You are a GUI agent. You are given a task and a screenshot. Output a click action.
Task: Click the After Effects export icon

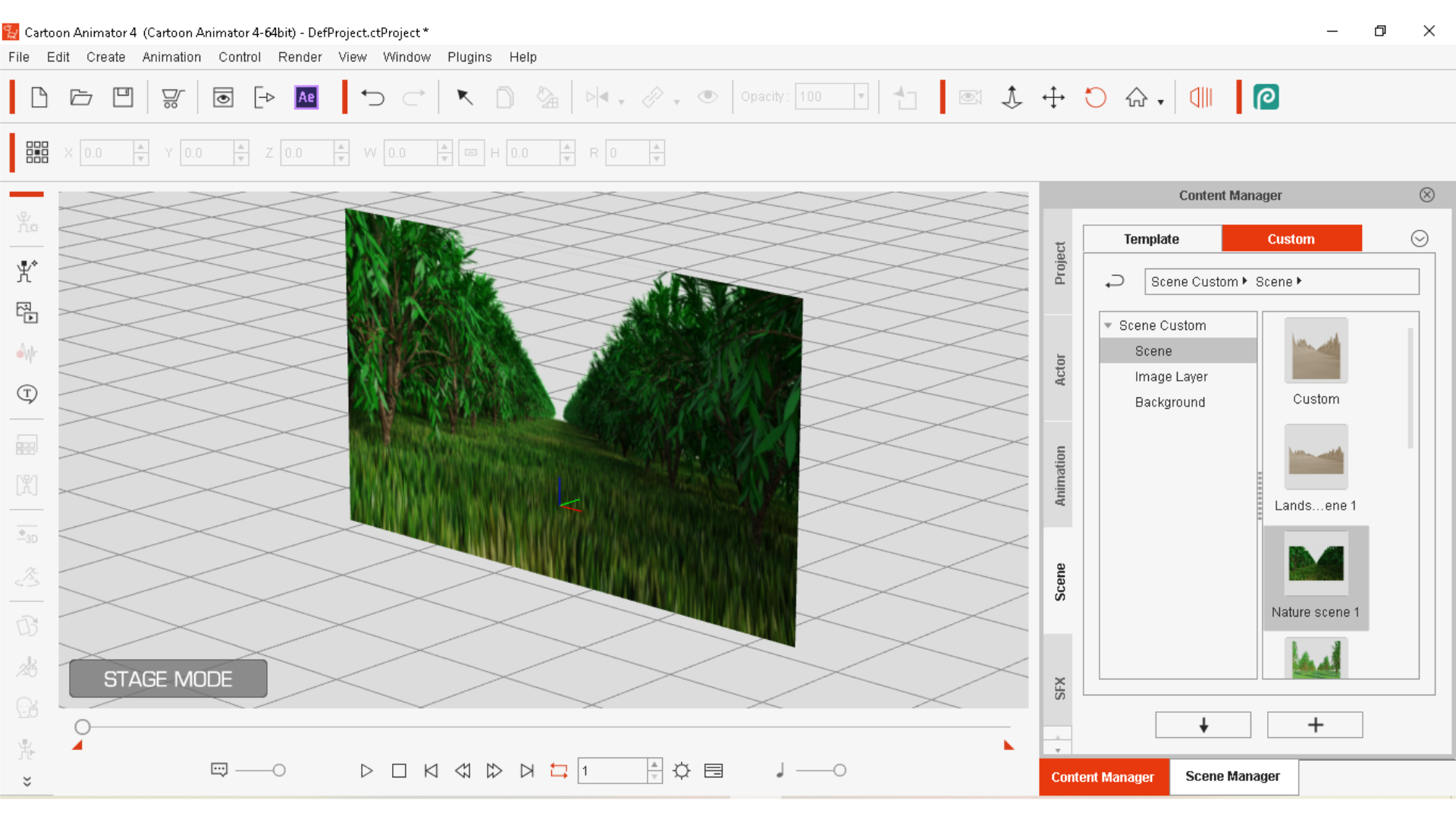tap(306, 97)
